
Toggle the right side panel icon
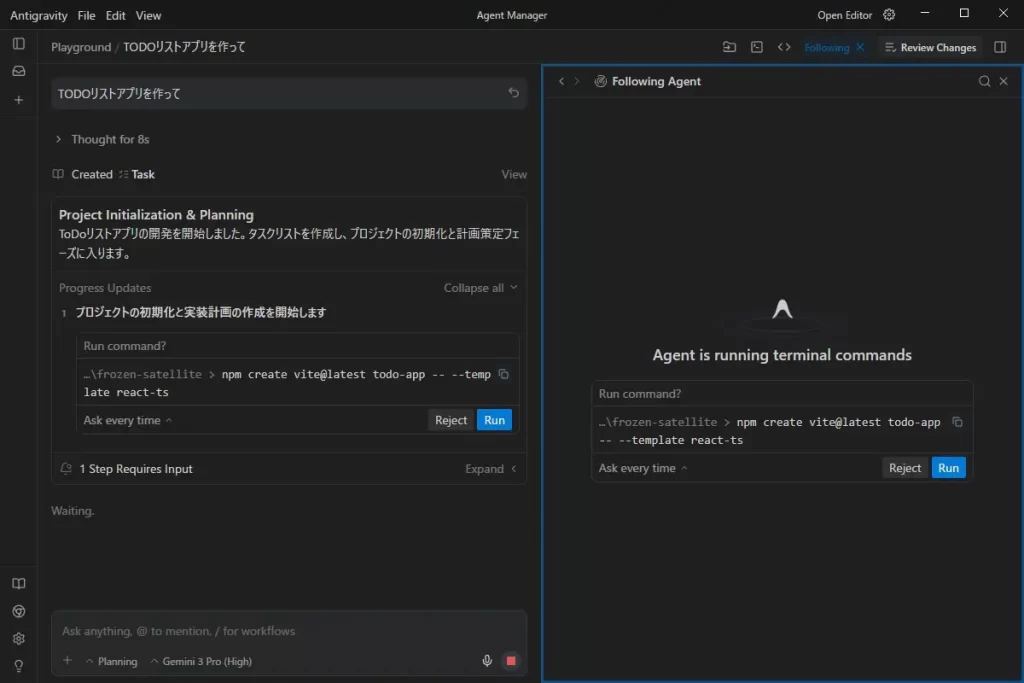tap(1000, 47)
